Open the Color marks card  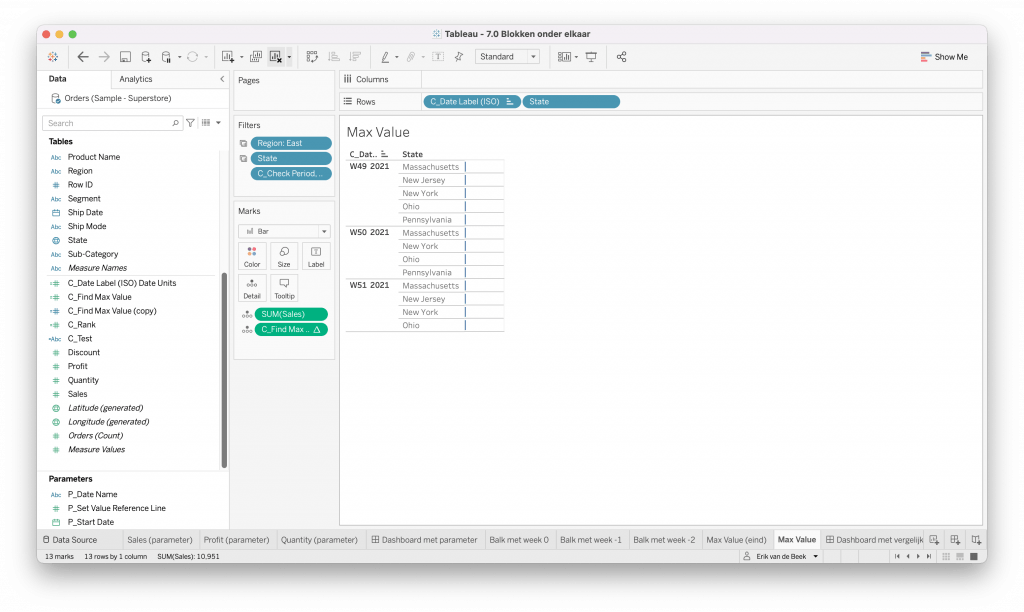coord(252,256)
